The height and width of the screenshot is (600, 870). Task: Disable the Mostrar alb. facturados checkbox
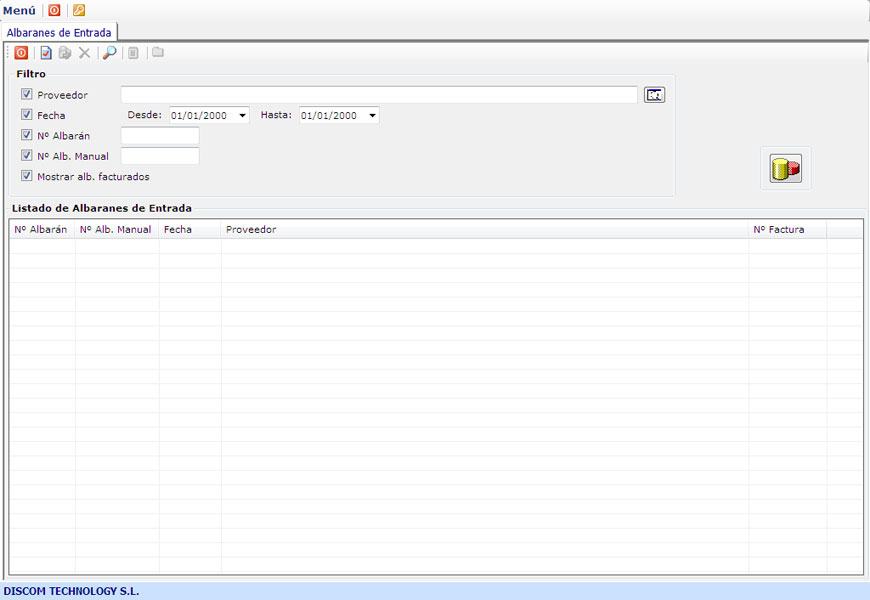pos(27,176)
